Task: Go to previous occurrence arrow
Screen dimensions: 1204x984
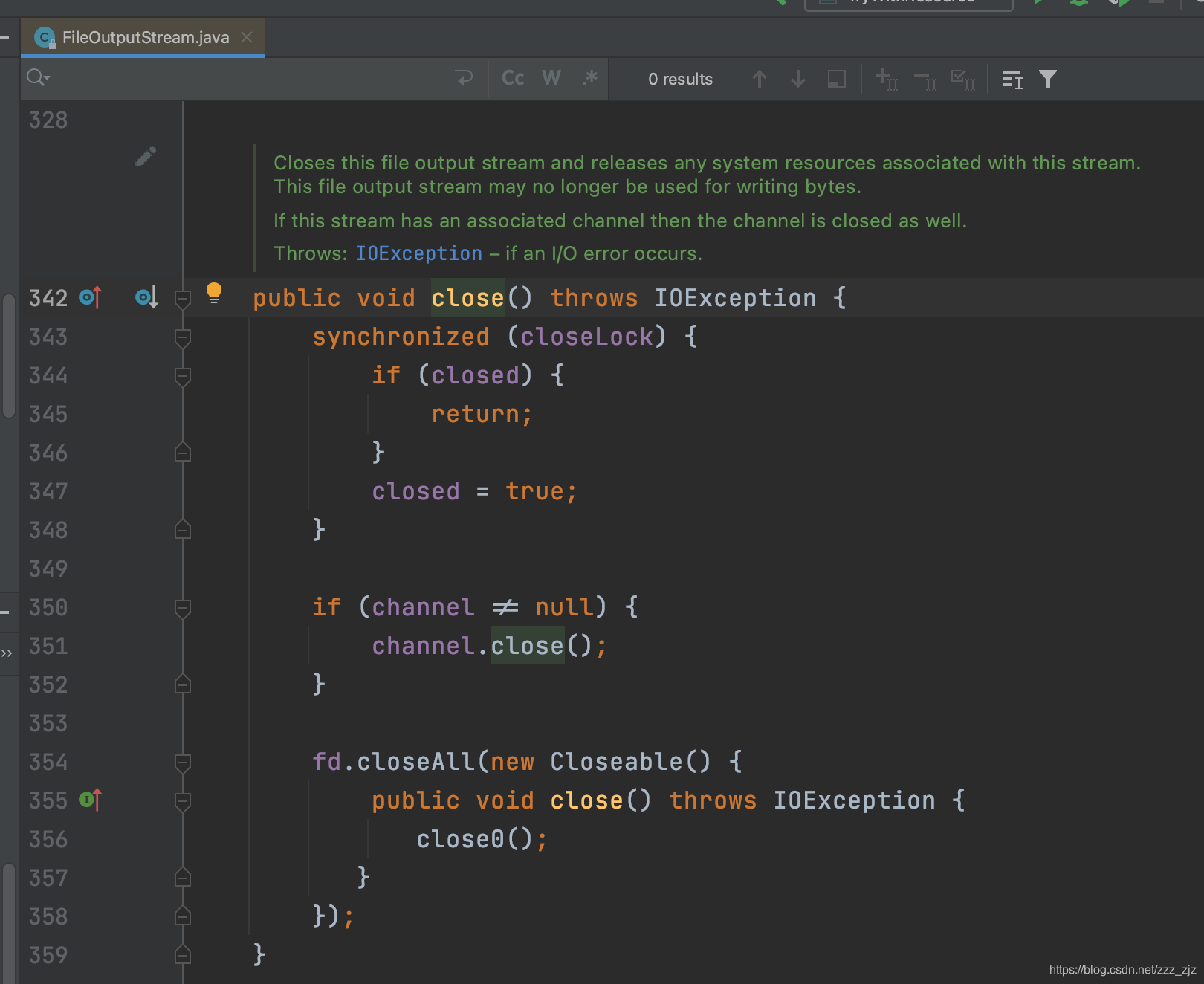Action: coord(759,79)
